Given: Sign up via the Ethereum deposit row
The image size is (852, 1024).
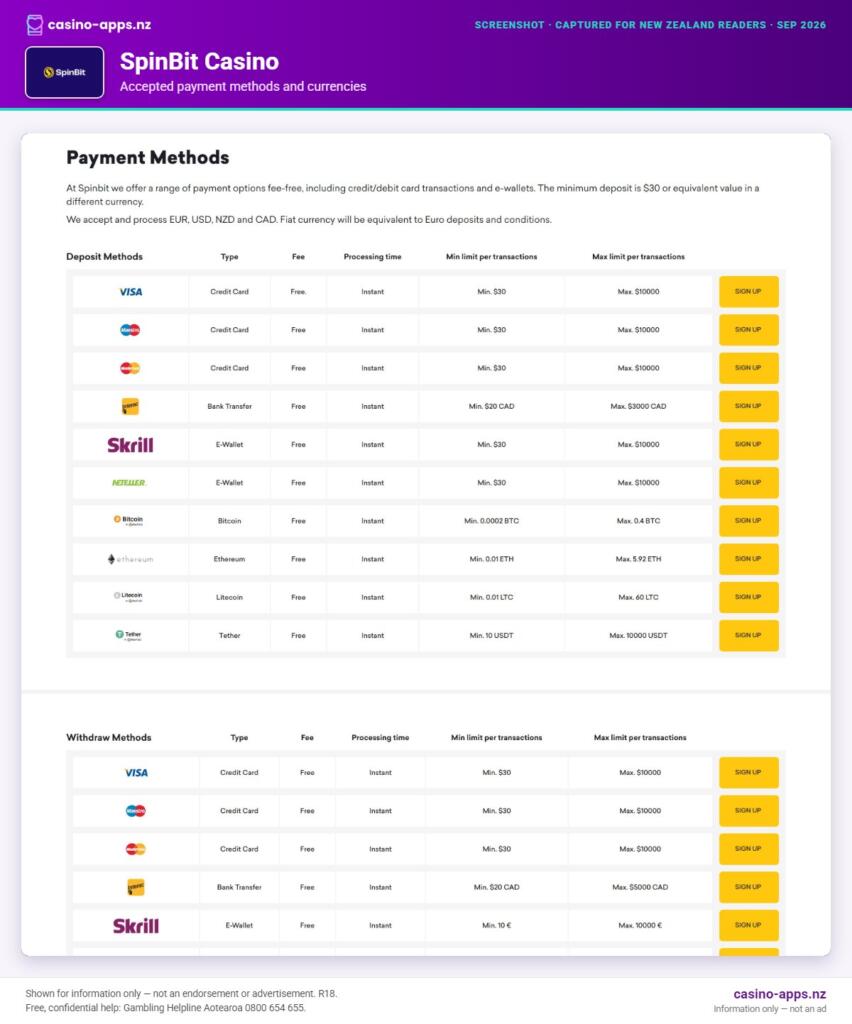Looking at the screenshot, I should click(x=749, y=559).
